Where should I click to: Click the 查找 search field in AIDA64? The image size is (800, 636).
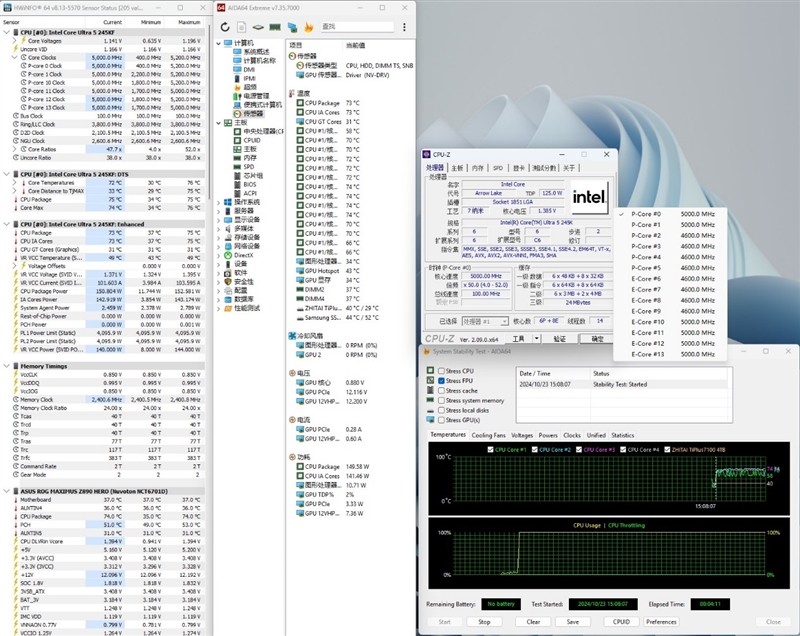coord(357,27)
